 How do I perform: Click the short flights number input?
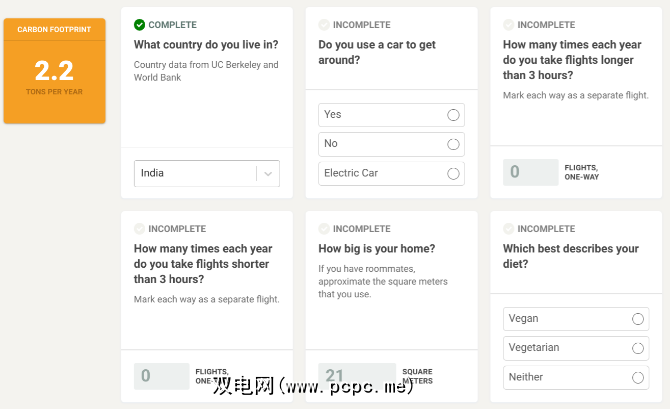pos(161,376)
